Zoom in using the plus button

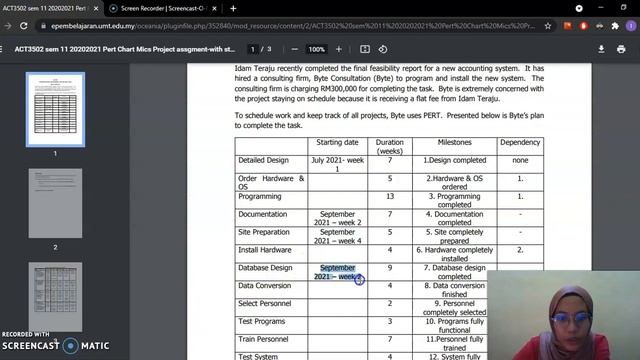click(x=339, y=49)
